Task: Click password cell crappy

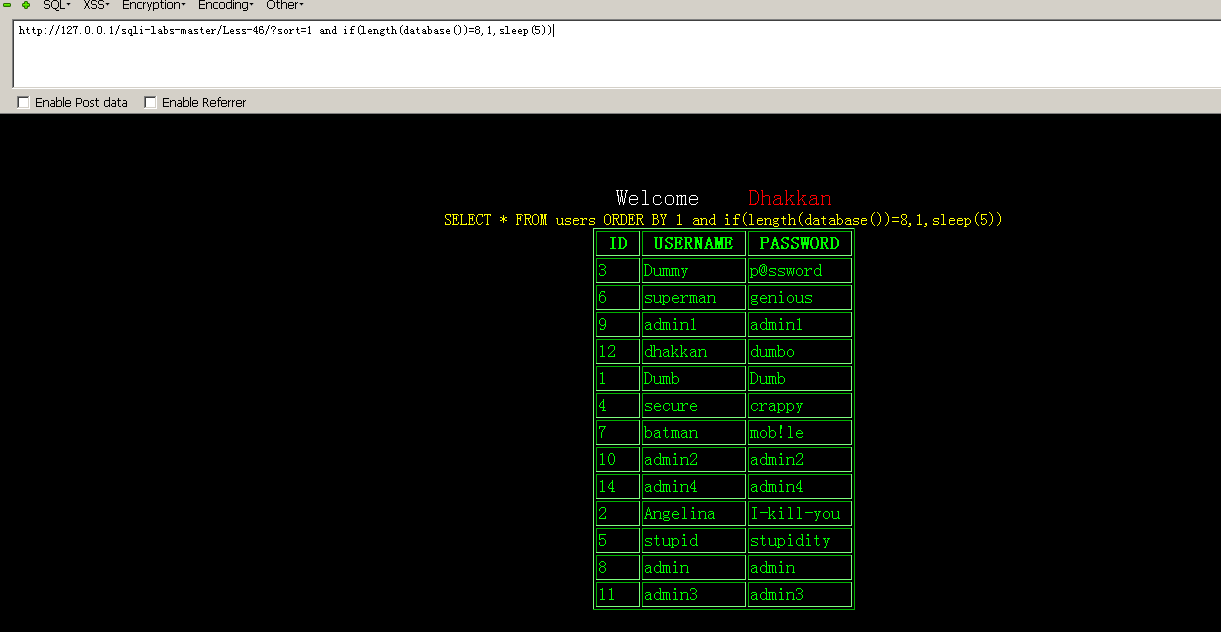Action: [x=800, y=406]
